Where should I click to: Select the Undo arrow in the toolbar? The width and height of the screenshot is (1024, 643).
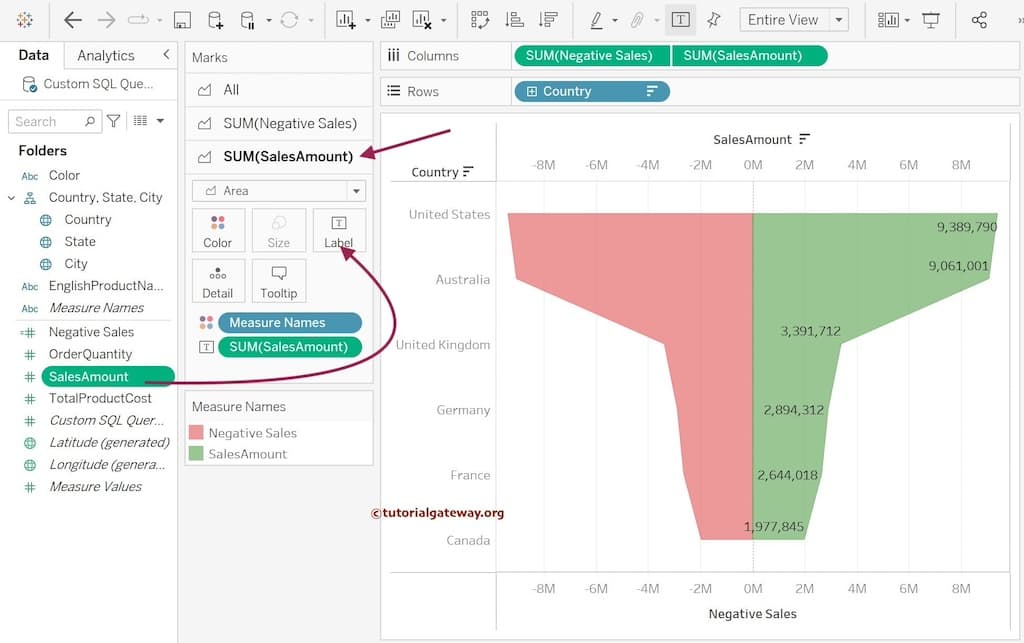(x=74, y=18)
